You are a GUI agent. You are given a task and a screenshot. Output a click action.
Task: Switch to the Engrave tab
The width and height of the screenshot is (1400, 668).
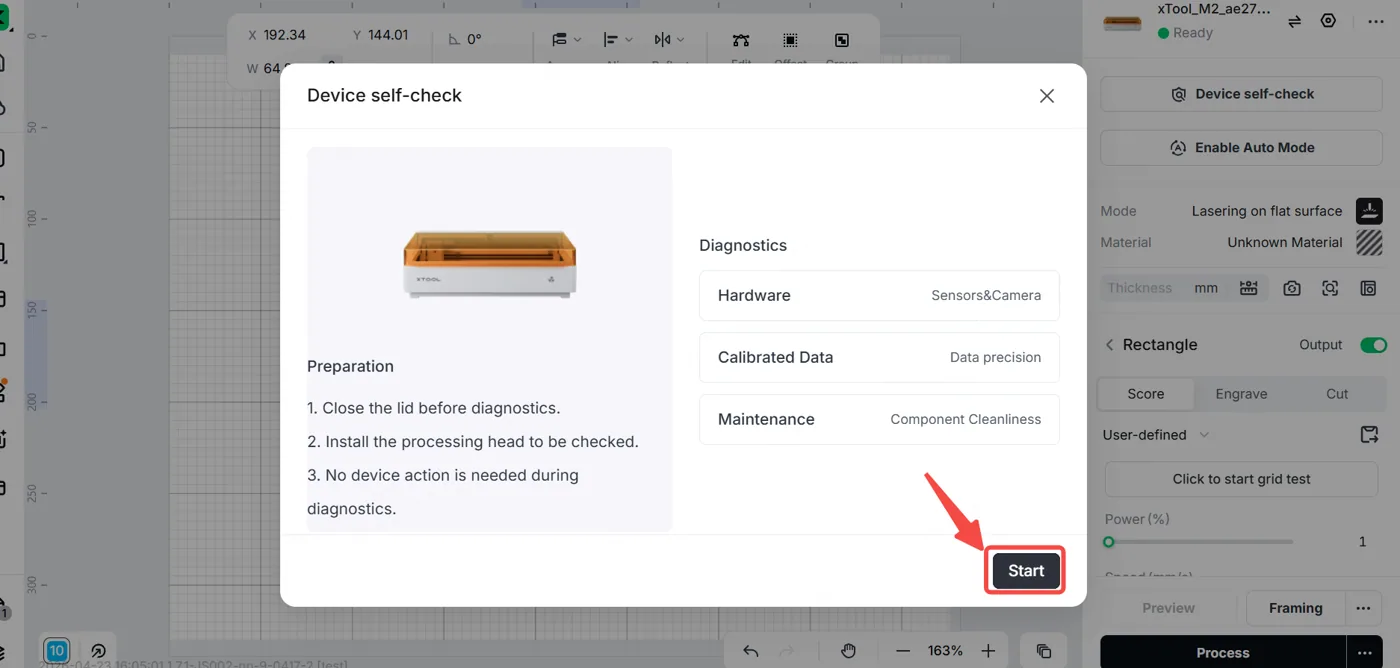click(1241, 394)
